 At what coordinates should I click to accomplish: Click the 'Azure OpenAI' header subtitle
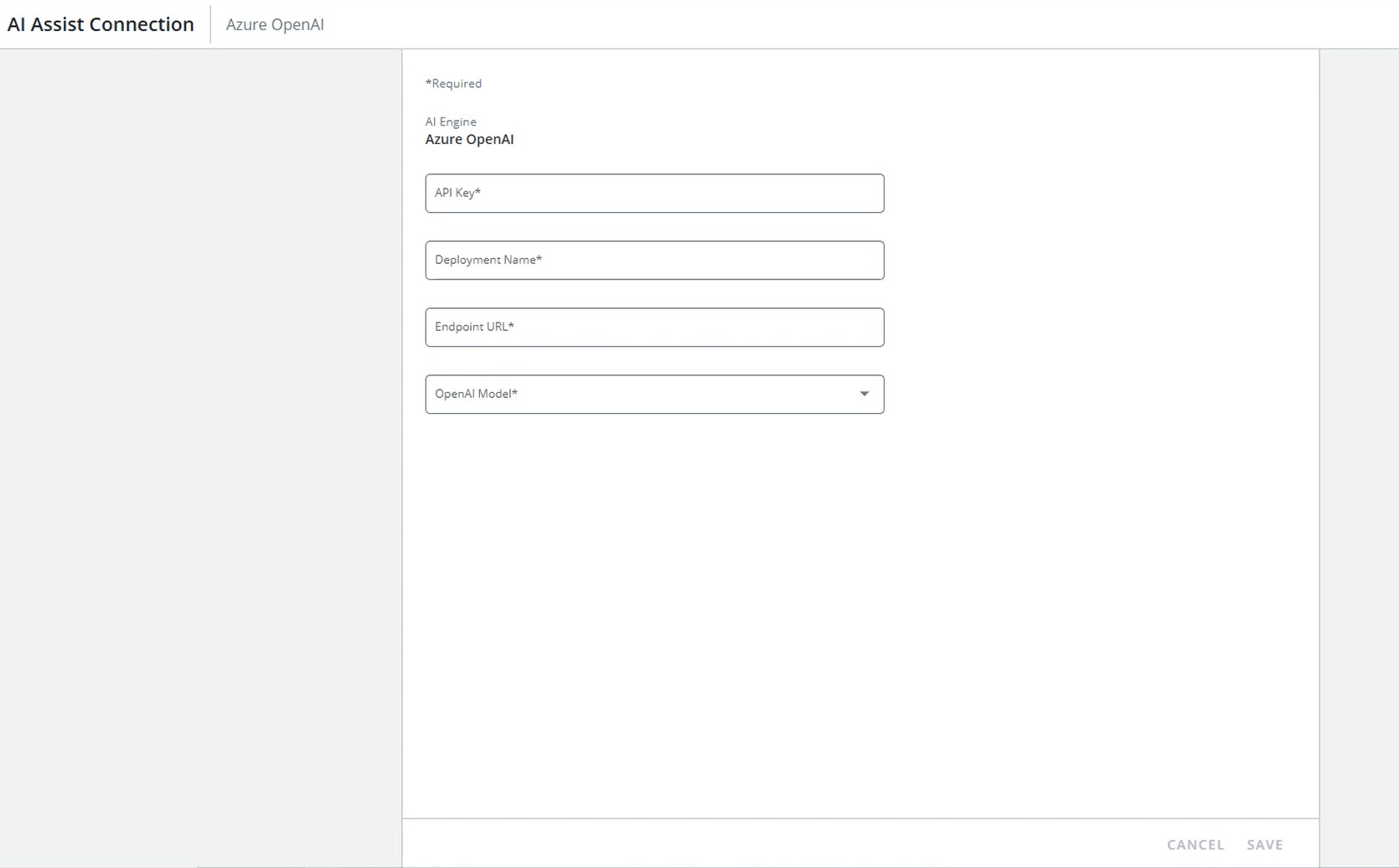(275, 24)
